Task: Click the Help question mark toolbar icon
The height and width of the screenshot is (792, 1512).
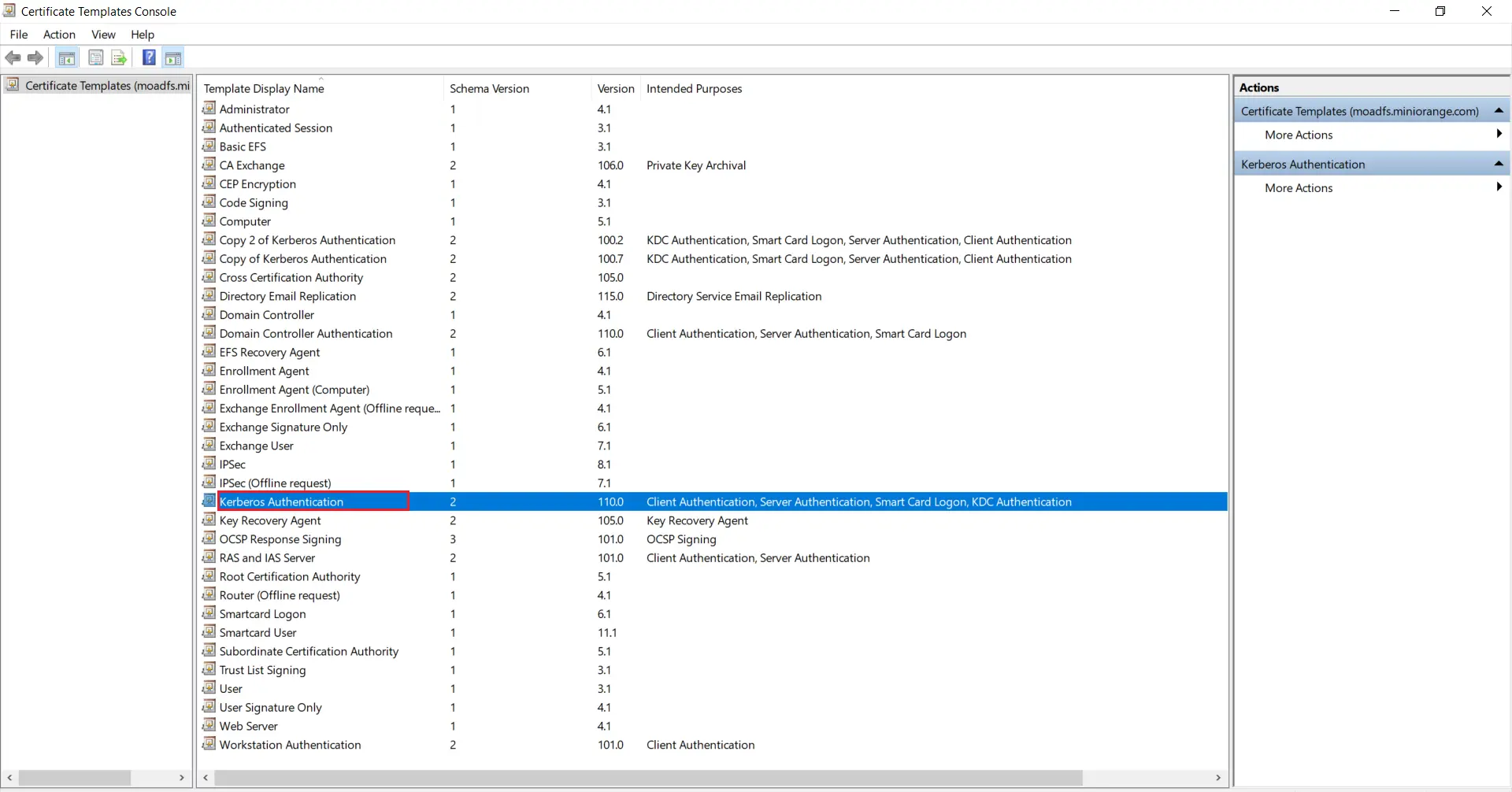Action: tap(149, 57)
